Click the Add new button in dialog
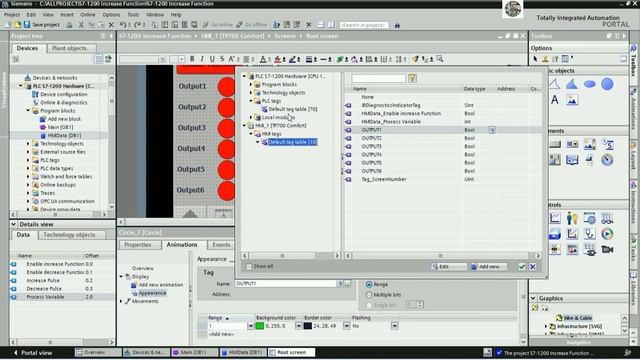This screenshot has width=640, height=360. [x=488, y=267]
